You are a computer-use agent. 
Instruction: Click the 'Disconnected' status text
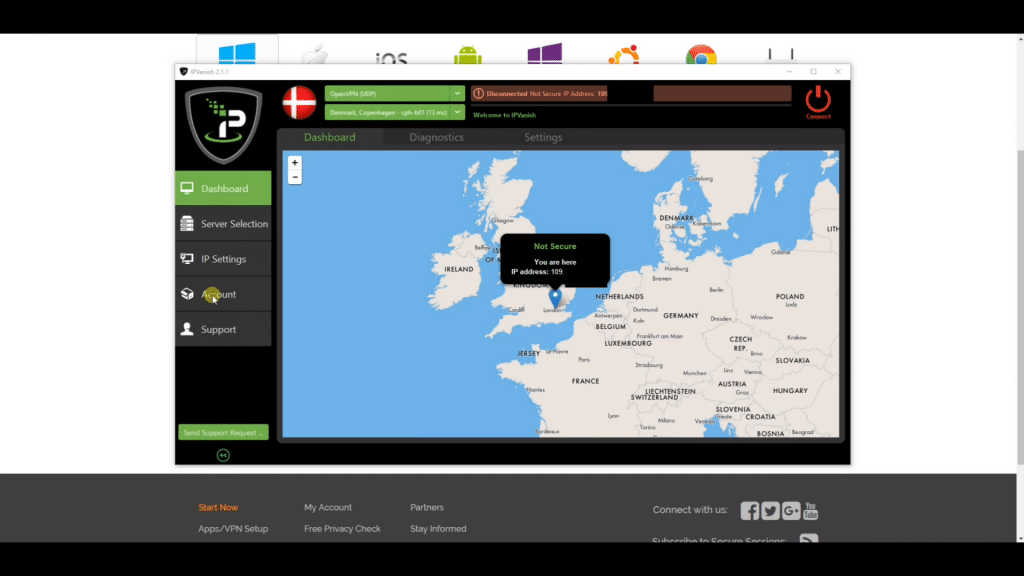click(x=507, y=93)
